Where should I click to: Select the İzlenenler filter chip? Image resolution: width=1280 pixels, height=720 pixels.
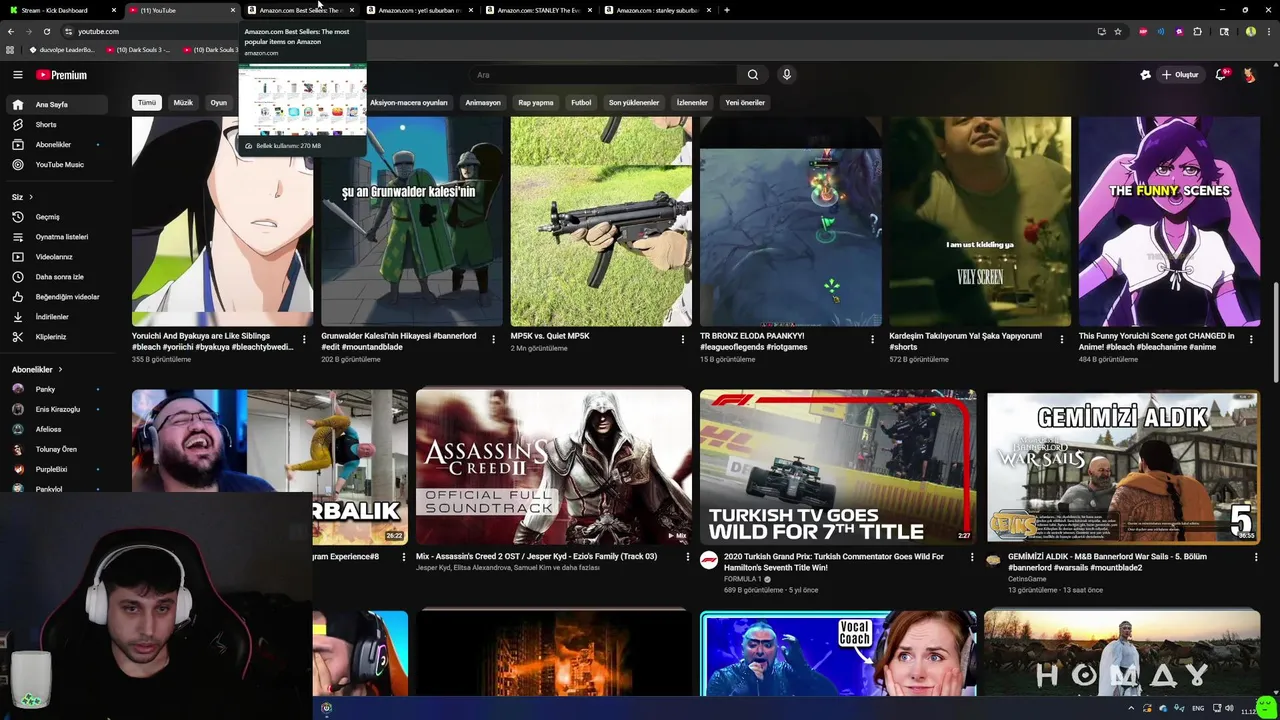tap(692, 102)
